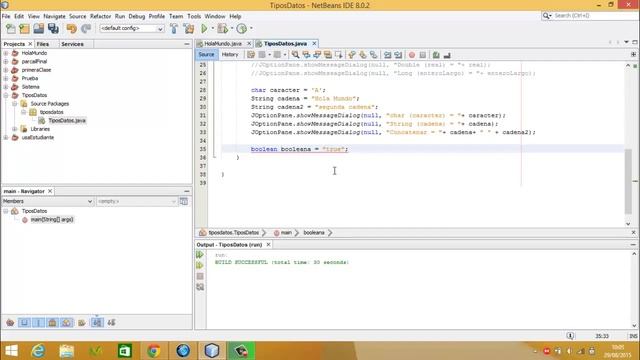Run the project with green play icon
Screen dimensions: 640x360
pos(204,29)
